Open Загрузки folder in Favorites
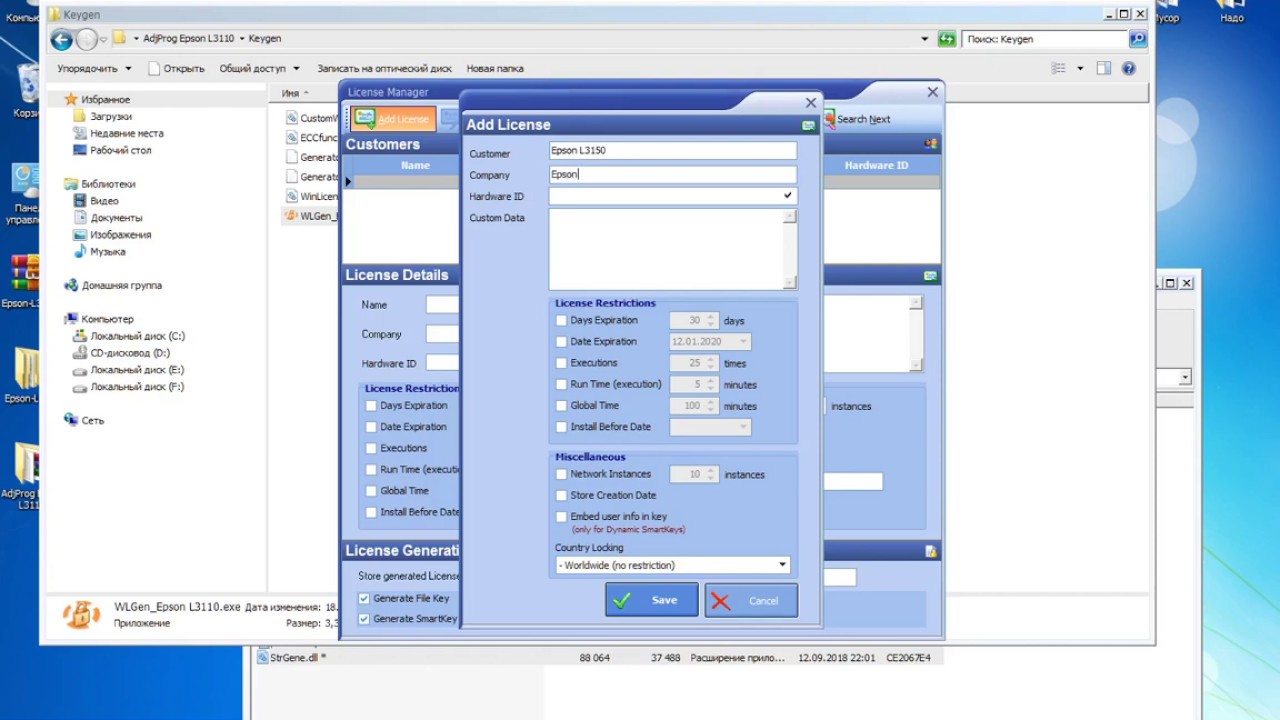The image size is (1280, 720). point(103,116)
